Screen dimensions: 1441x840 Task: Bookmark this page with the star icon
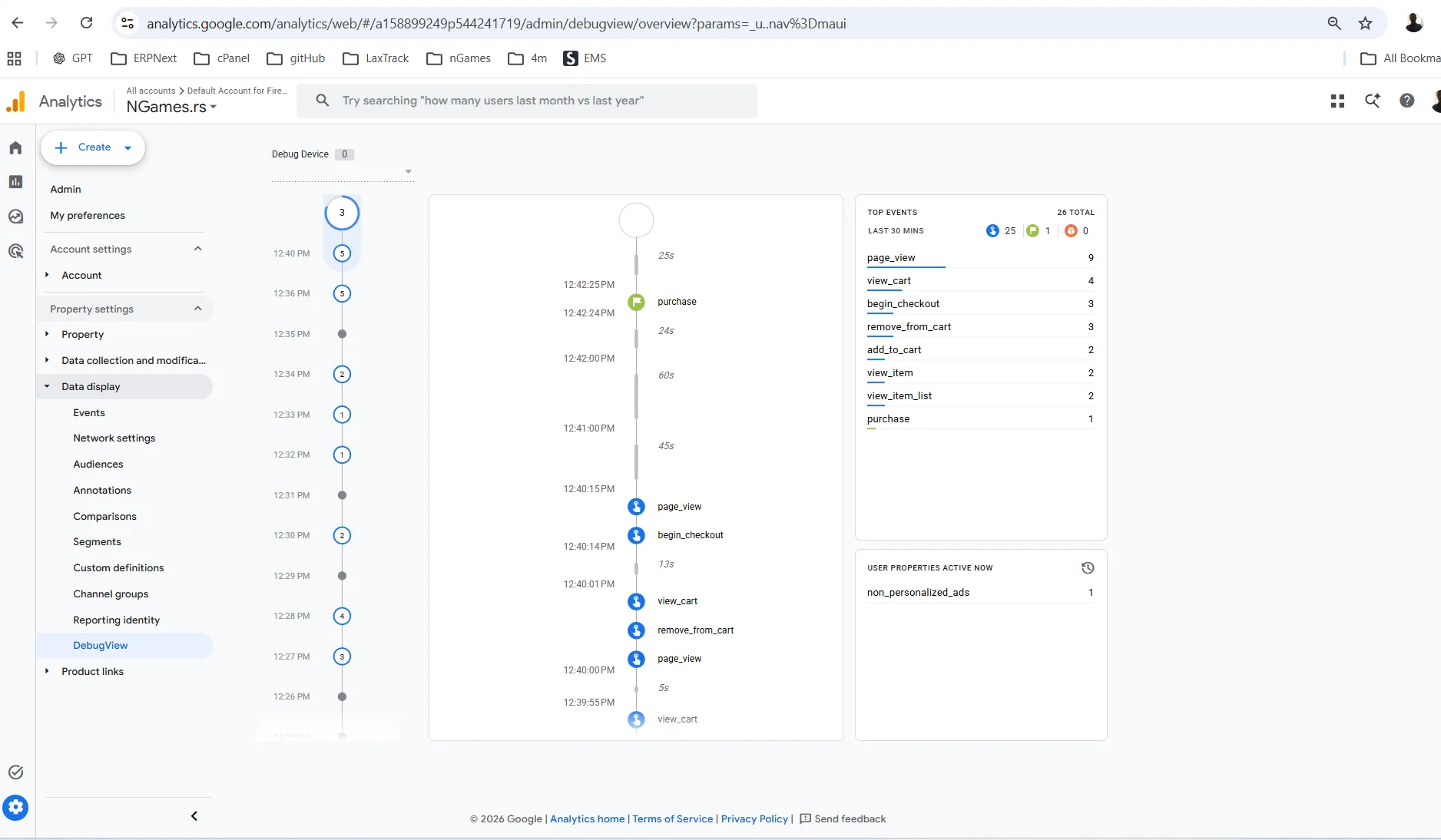coord(1365,23)
